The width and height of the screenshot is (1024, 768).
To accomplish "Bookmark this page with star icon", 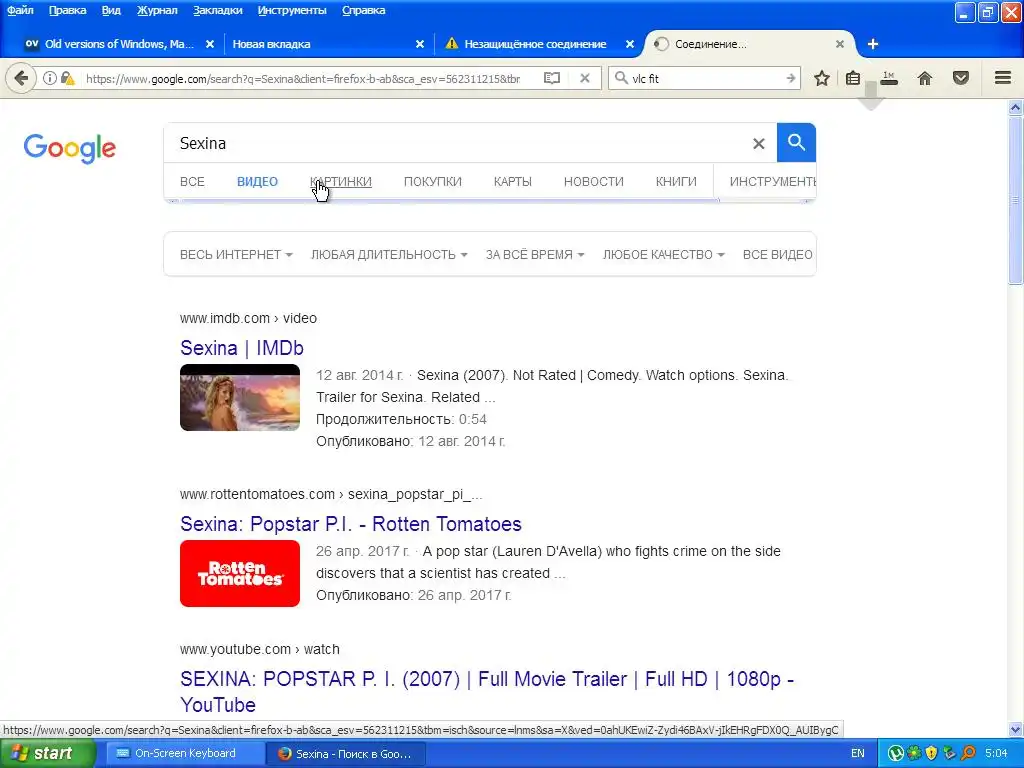I will [x=822, y=78].
